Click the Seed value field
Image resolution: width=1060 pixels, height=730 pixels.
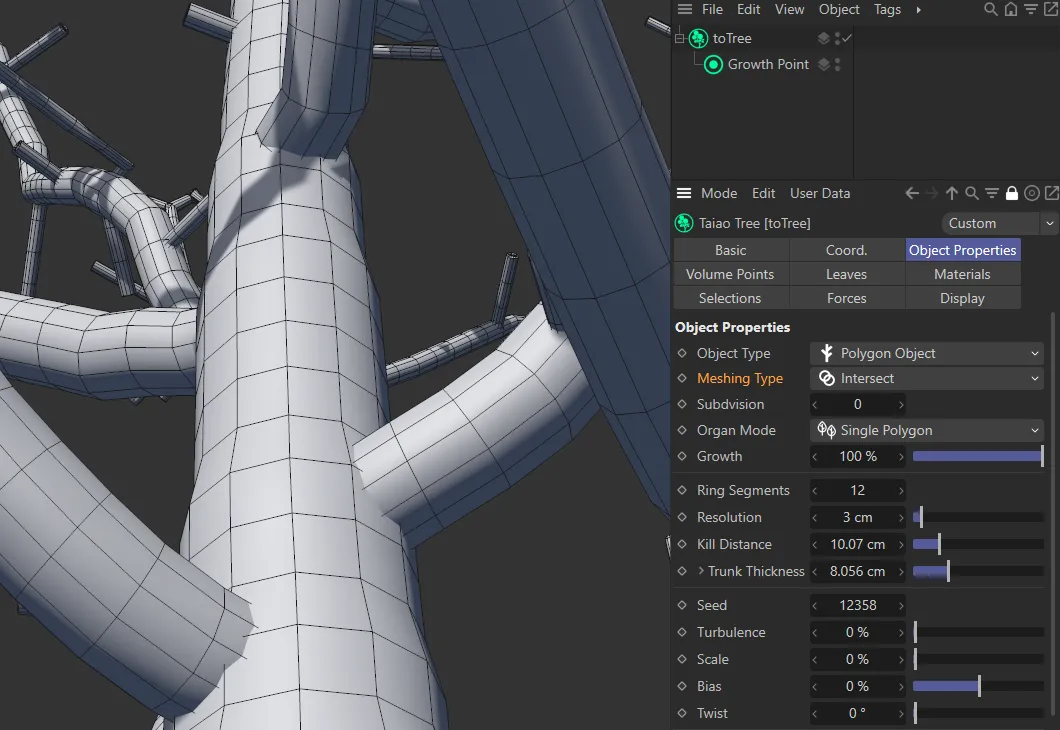click(858, 605)
